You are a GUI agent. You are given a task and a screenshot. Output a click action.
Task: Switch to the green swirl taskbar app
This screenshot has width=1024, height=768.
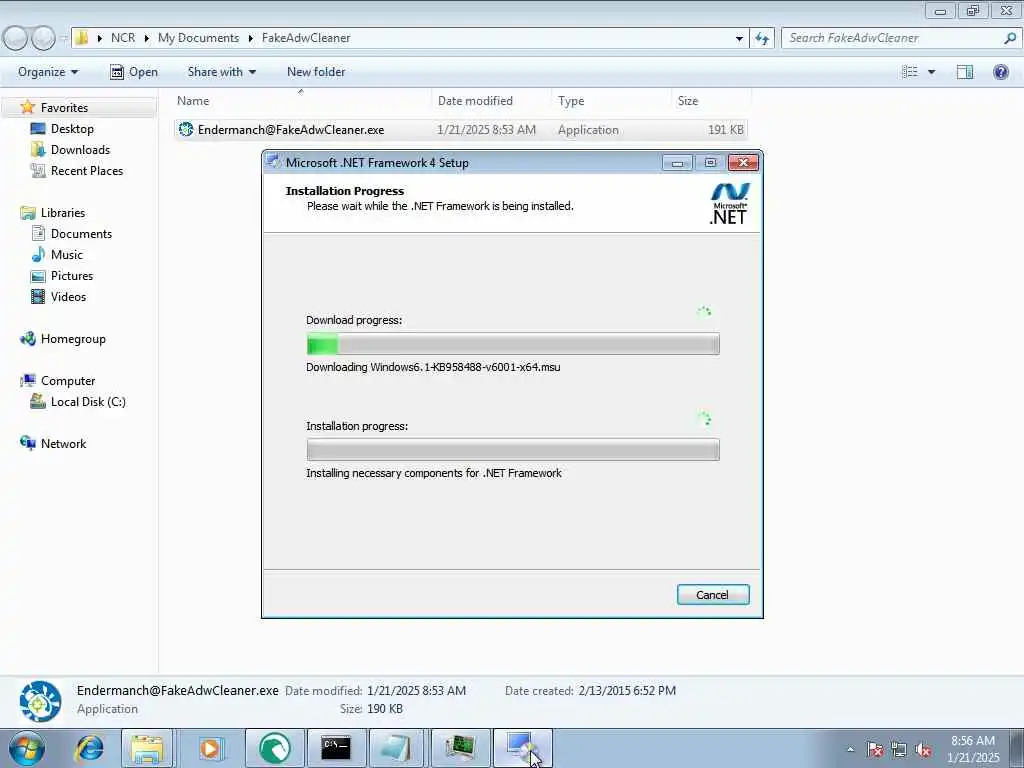(x=275, y=748)
